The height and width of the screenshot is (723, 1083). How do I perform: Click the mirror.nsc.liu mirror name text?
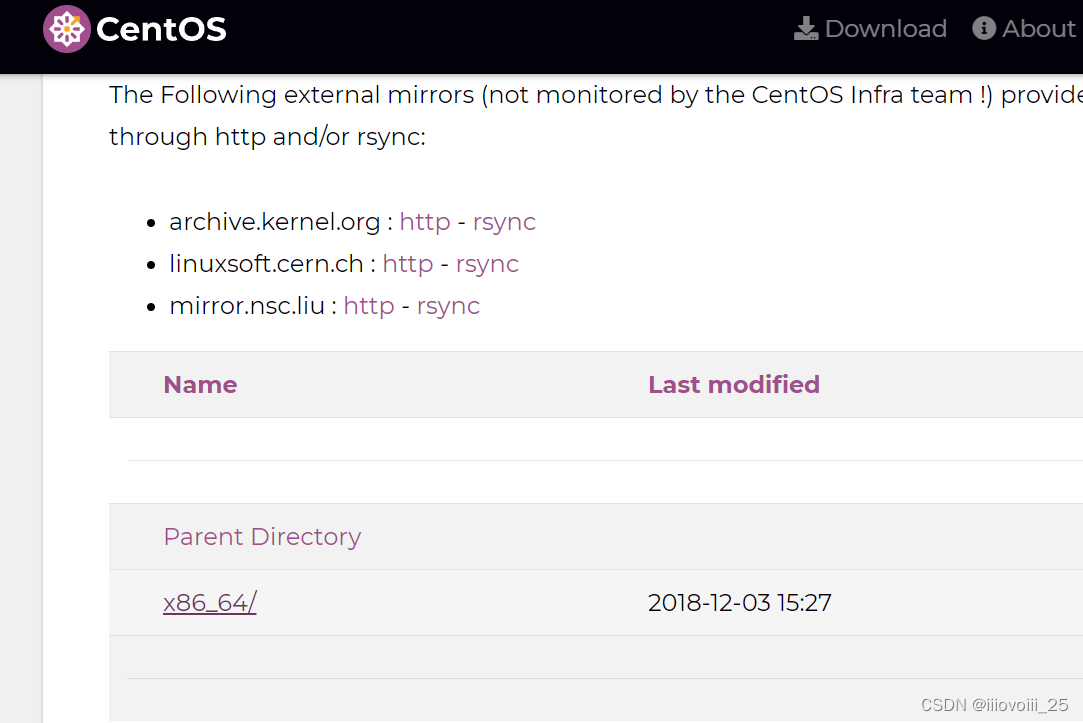coord(247,306)
